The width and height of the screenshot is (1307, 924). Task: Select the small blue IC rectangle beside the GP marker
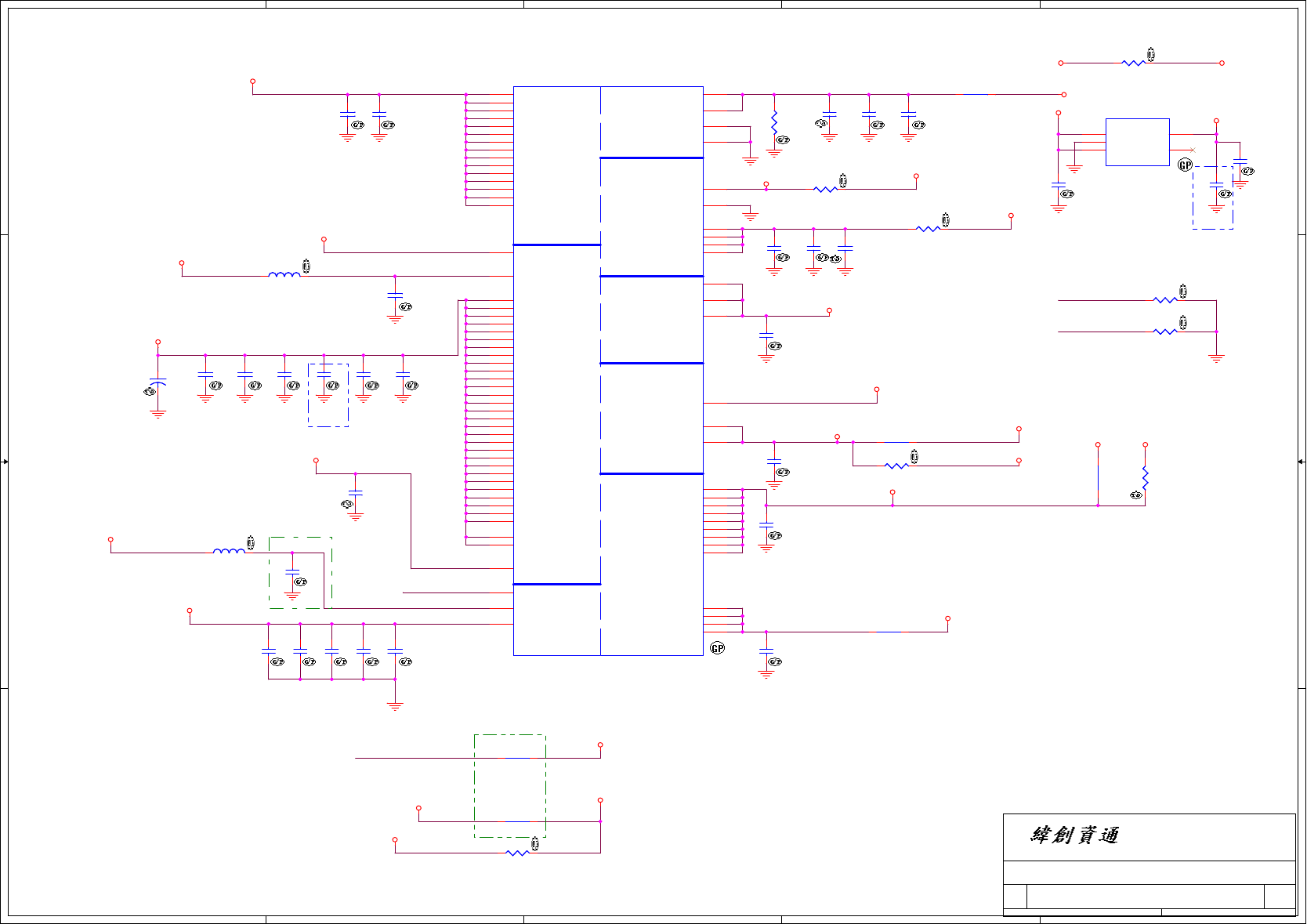point(1137,142)
